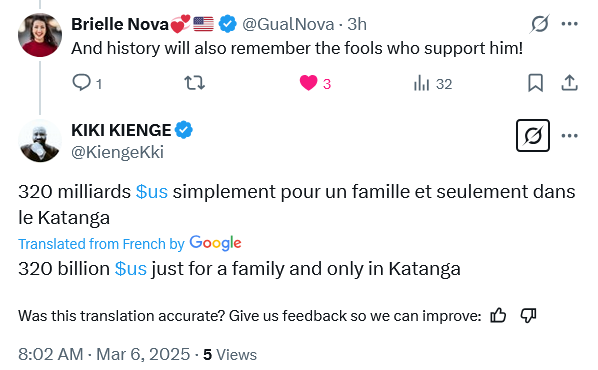This screenshot has width=598, height=370.
Task: Bookmark Brielle Nova's reply
Action: (535, 83)
